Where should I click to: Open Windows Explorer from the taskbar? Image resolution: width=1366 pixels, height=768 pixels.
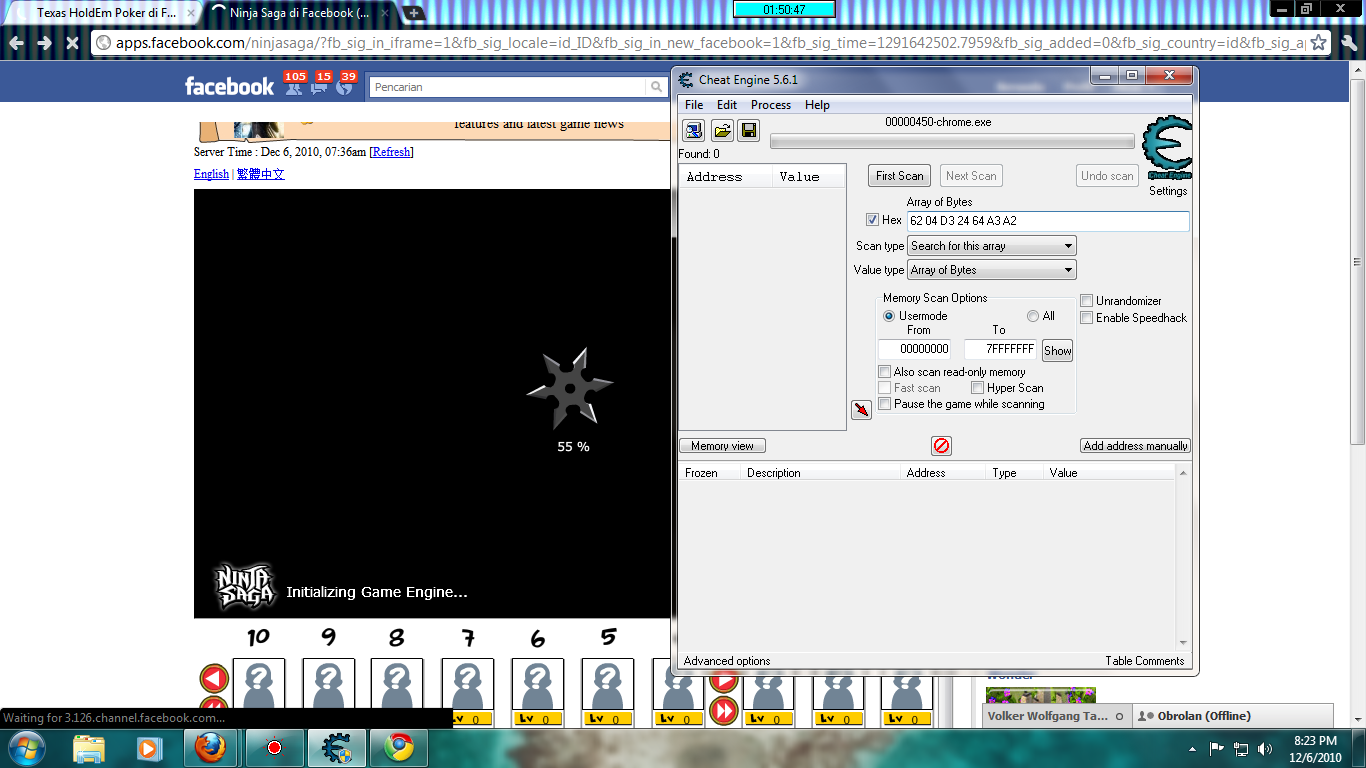89,747
